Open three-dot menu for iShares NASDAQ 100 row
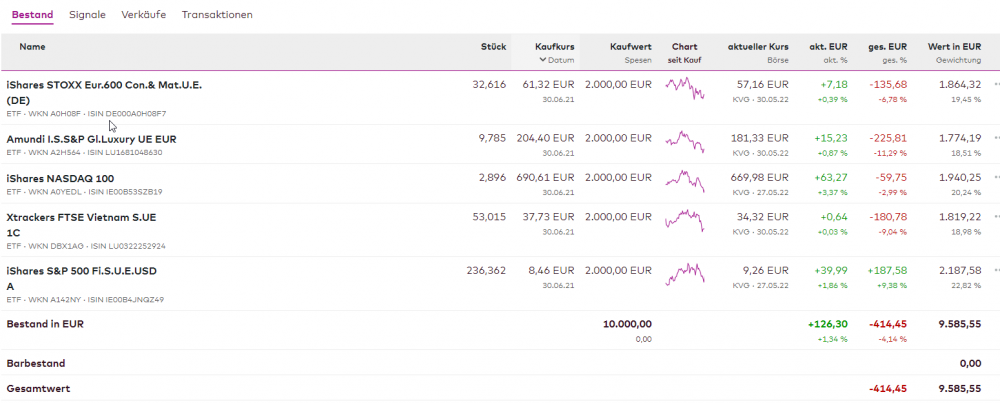The width and height of the screenshot is (1000, 403). [x=996, y=178]
